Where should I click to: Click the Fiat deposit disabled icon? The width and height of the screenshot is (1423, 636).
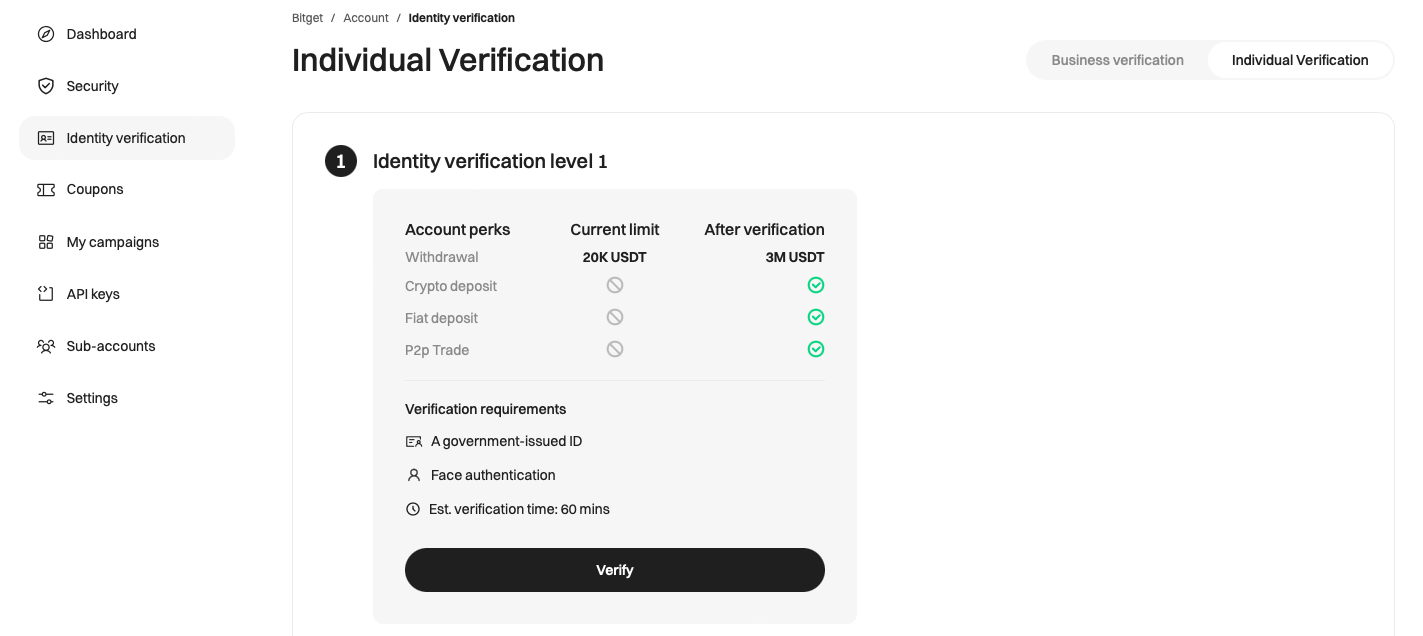point(615,317)
